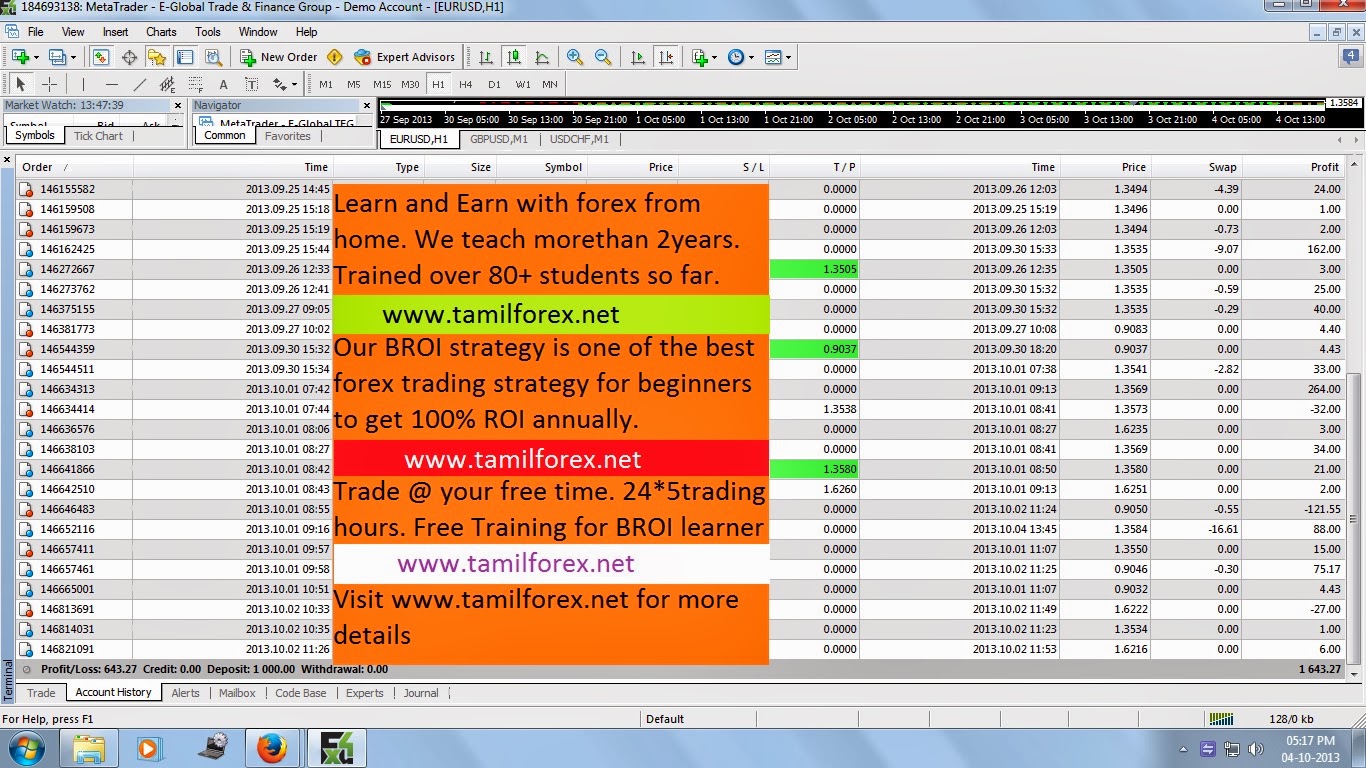Toggle the Navigator window star-folder icon
Image resolution: width=1366 pixels, height=768 pixels.
point(157,57)
